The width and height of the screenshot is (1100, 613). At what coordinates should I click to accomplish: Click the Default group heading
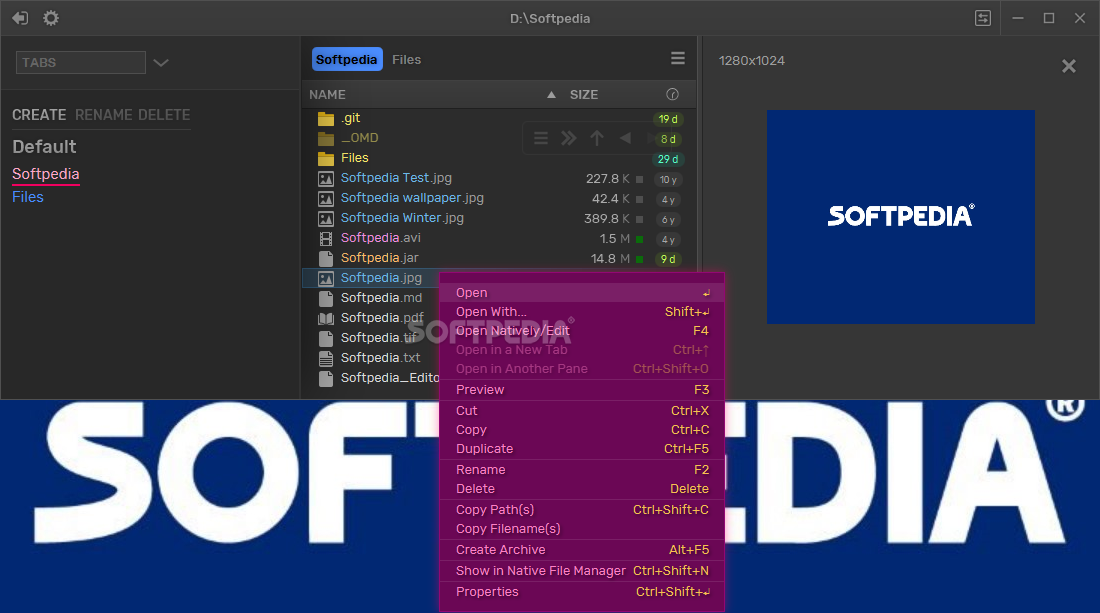tap(44, 147)
